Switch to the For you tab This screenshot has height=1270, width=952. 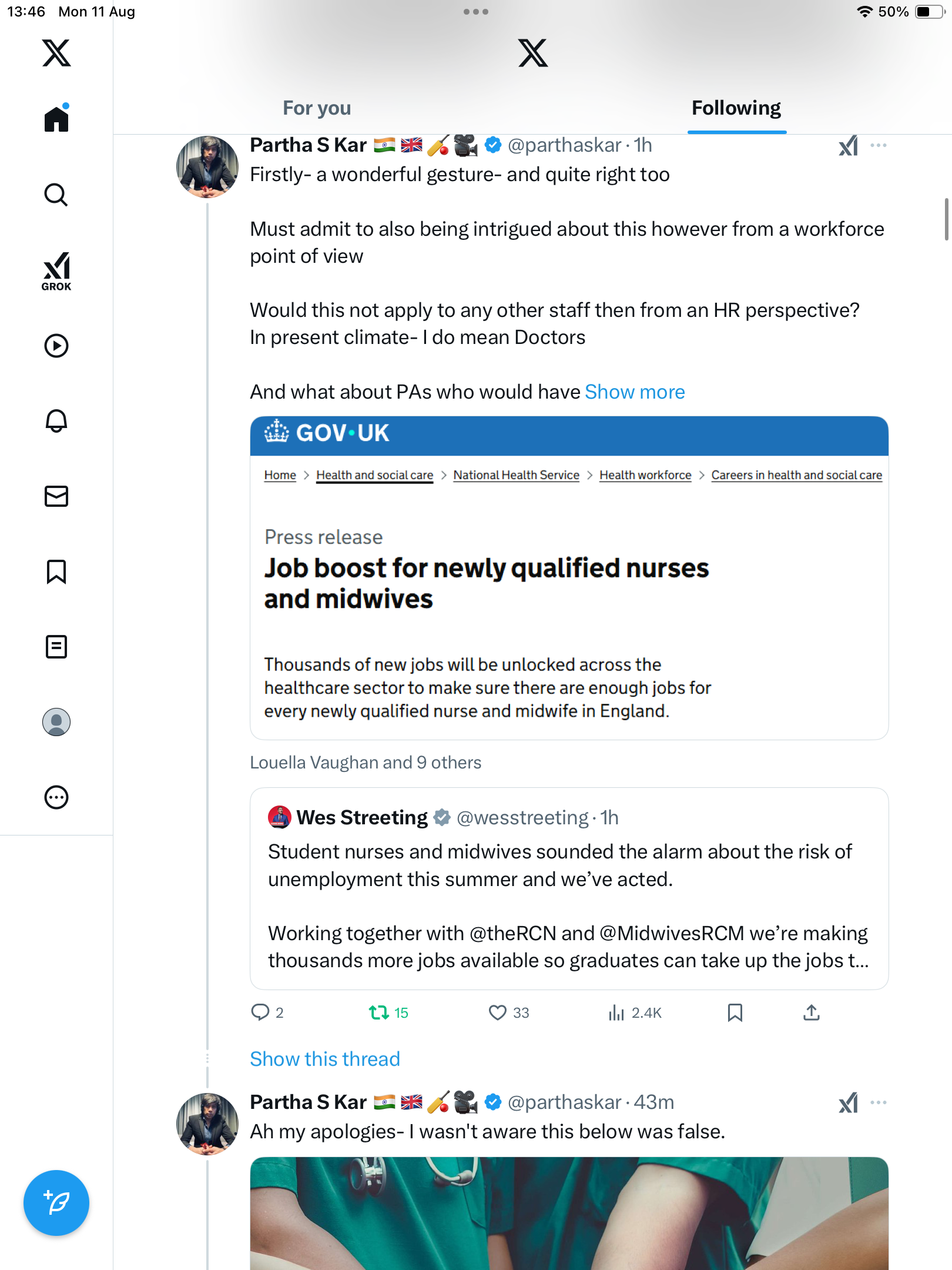pyautogui.click(x=317, y=108)
